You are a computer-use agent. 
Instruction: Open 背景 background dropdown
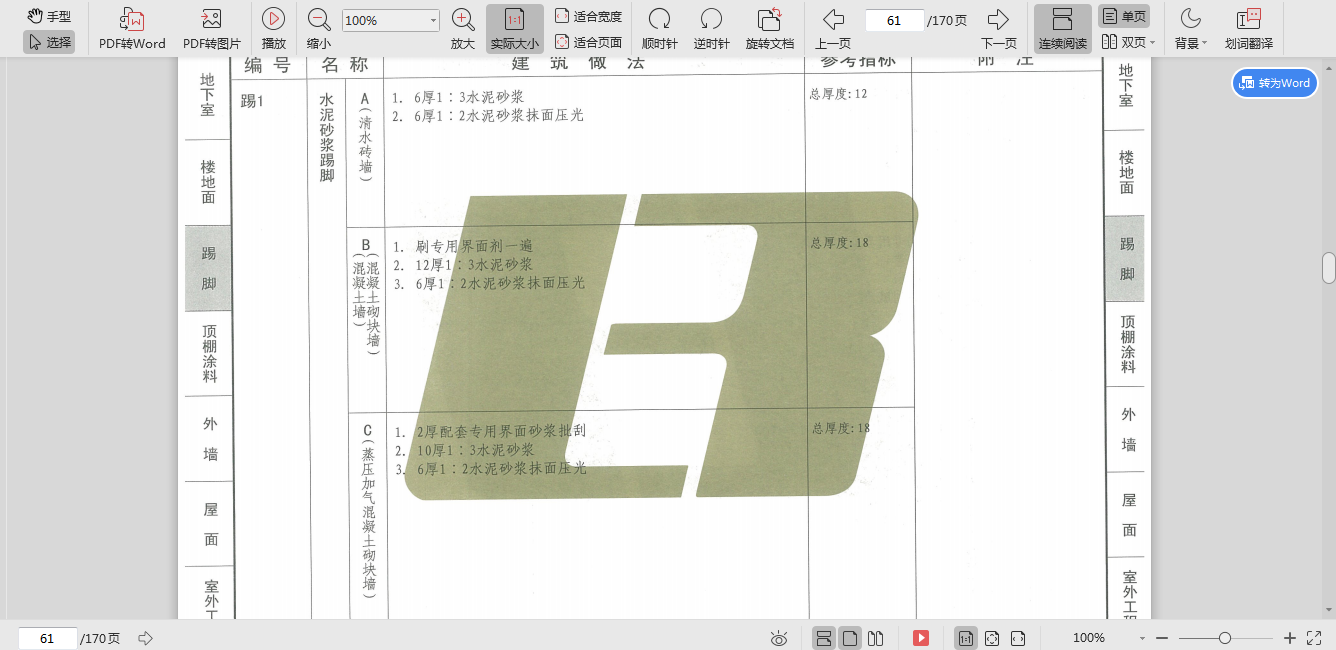pyautogui.click(x=1190, y=29)
